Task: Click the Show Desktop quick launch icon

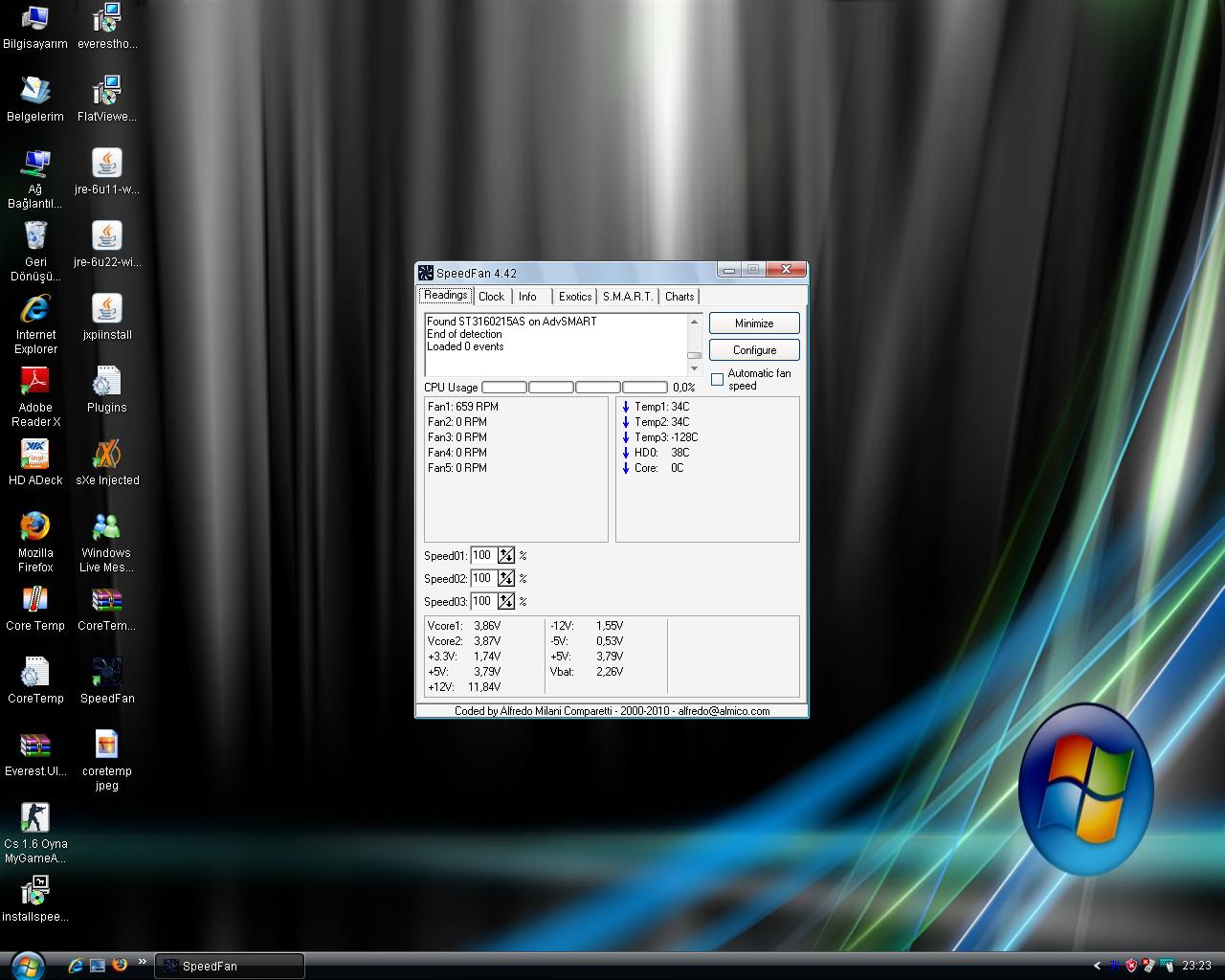Action: coord(97,966)
